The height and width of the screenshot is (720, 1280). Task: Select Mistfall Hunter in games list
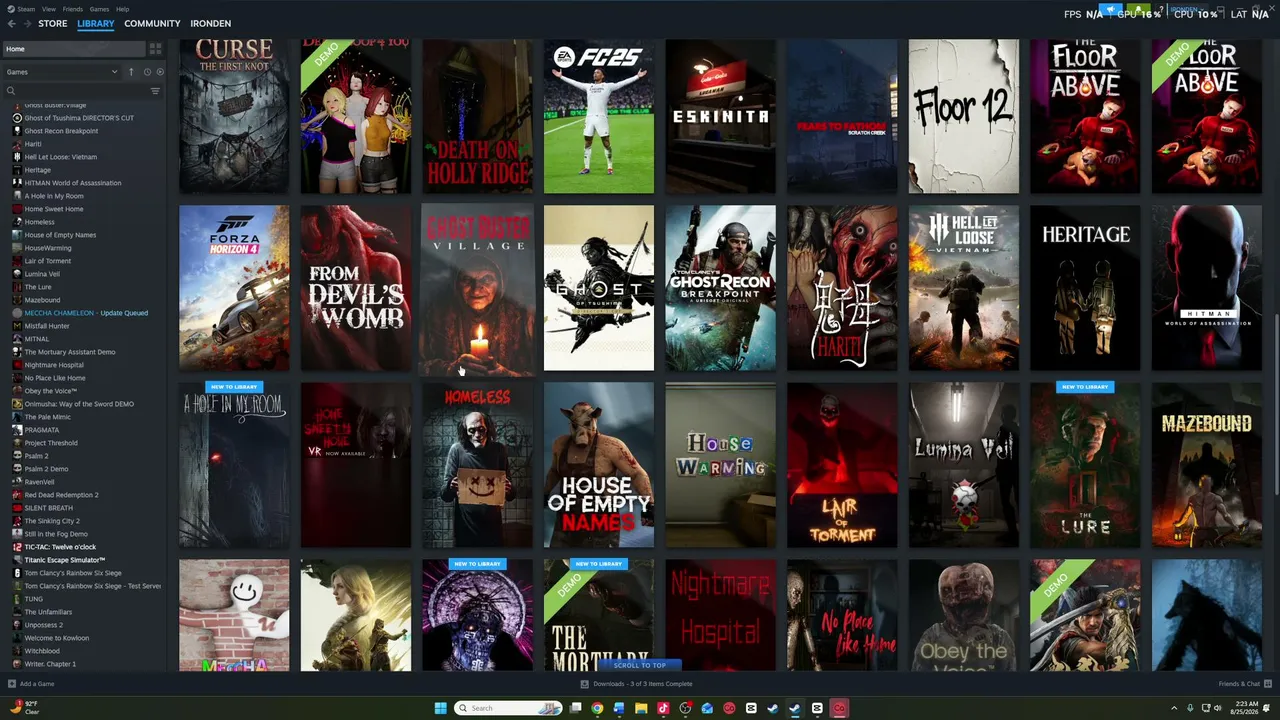[47, 326]
